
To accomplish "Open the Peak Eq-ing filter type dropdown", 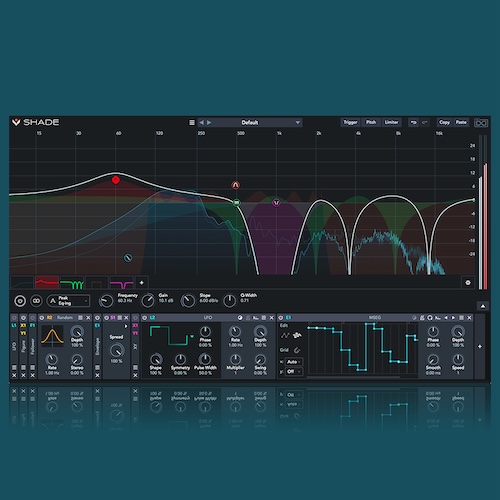I will coord(68,301).
